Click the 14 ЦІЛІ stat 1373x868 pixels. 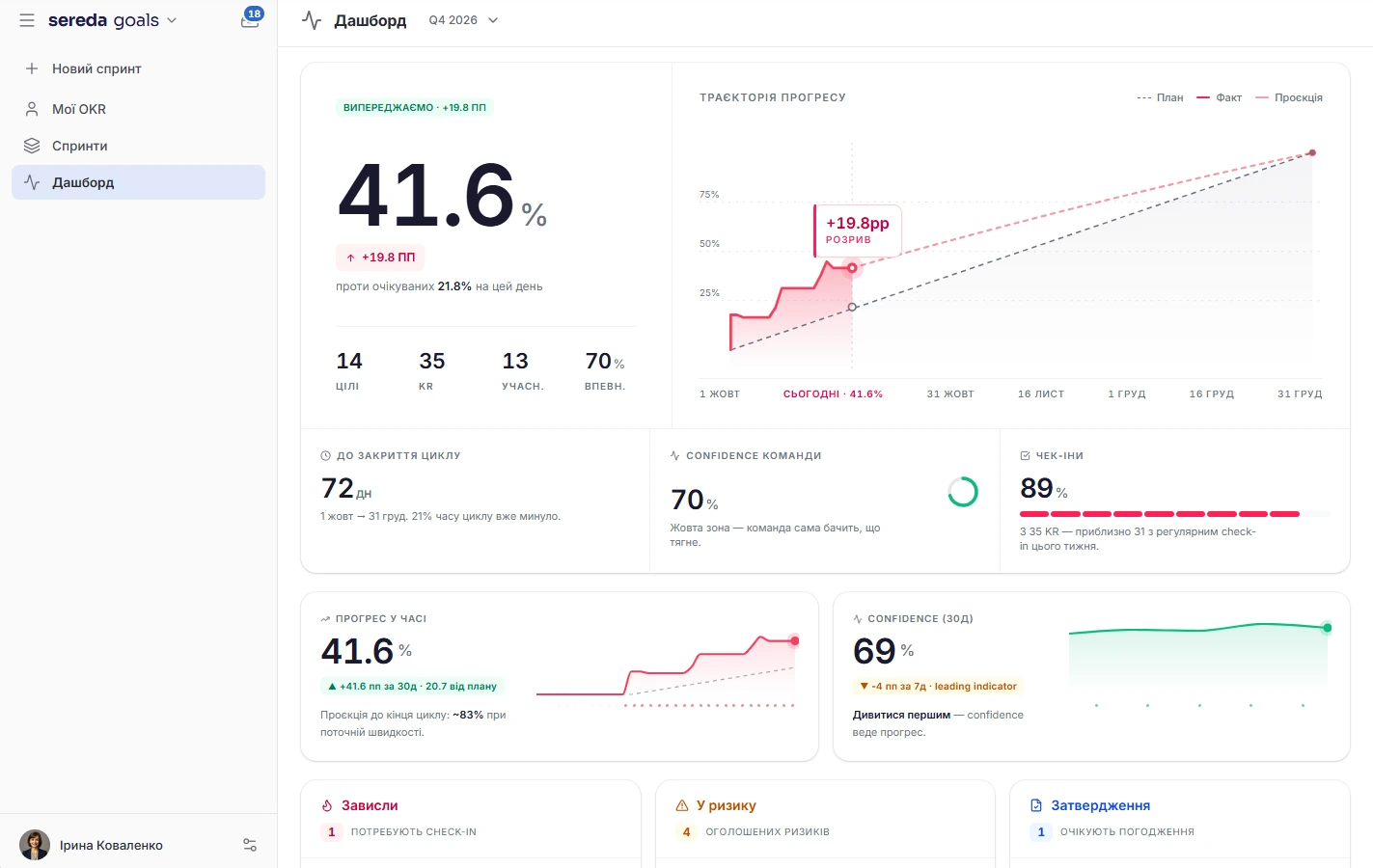(x=349, y=371)
